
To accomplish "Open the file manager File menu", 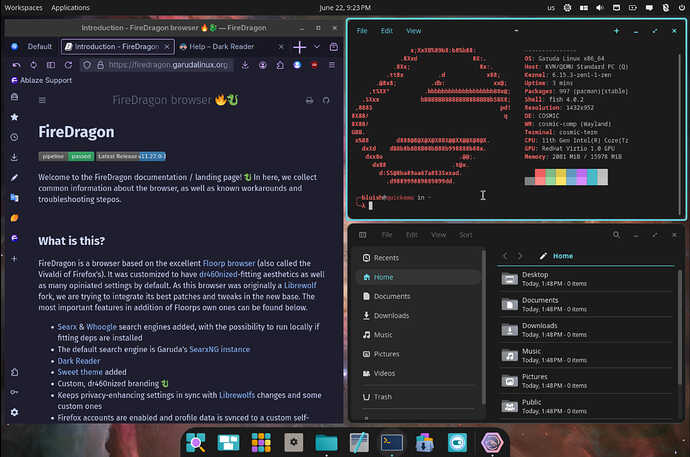I will click(387, 235).
